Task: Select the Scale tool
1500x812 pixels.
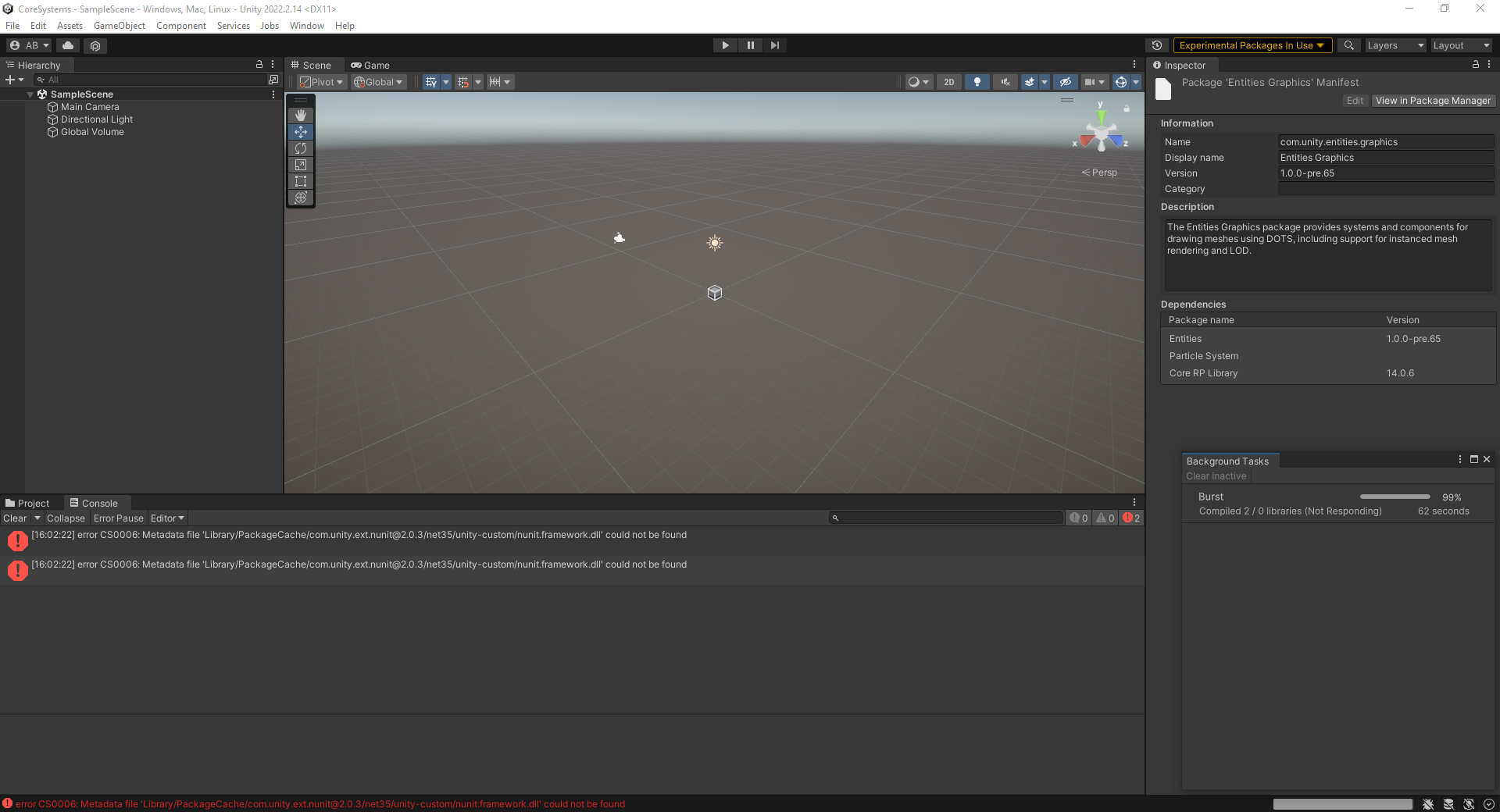Action: (301, 165)
